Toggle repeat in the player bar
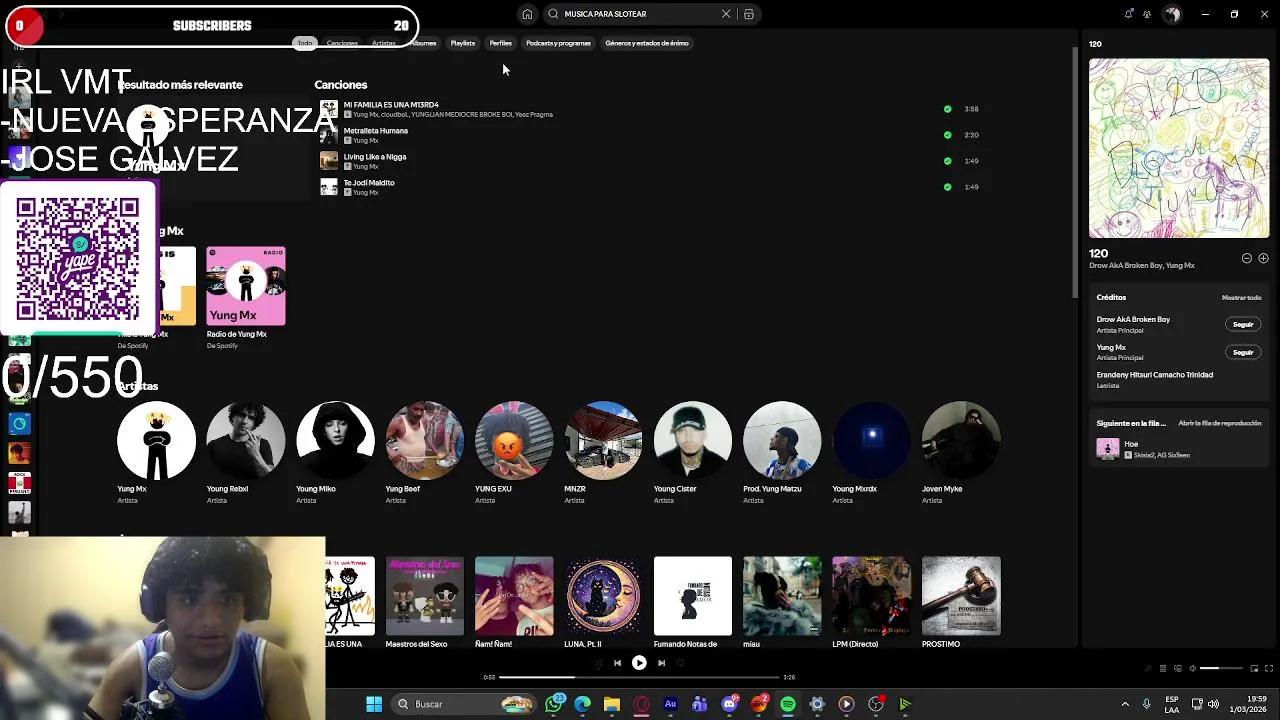 [x=680, y=663]
